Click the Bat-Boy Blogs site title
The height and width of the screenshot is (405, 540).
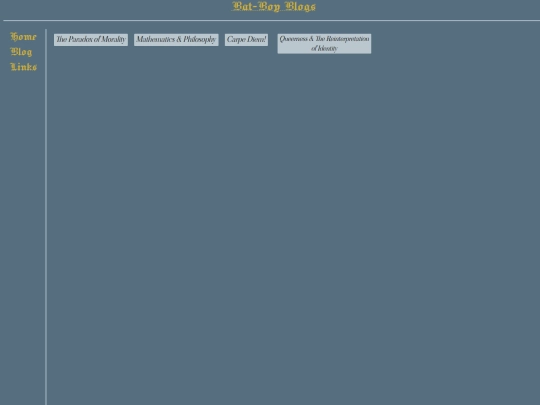click(x=274, y=7)
